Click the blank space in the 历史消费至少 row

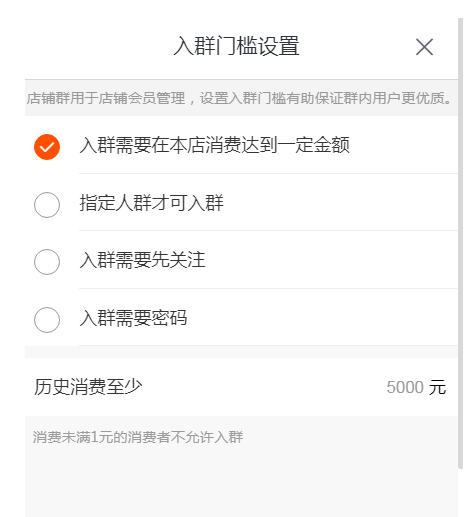pyautogui.click(x=263, y=387)
